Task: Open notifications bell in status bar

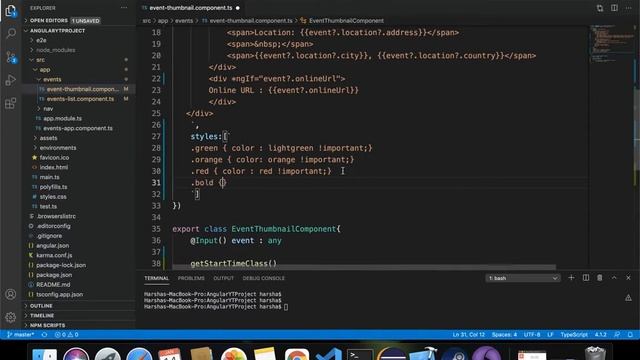Action: coord(630,335)
